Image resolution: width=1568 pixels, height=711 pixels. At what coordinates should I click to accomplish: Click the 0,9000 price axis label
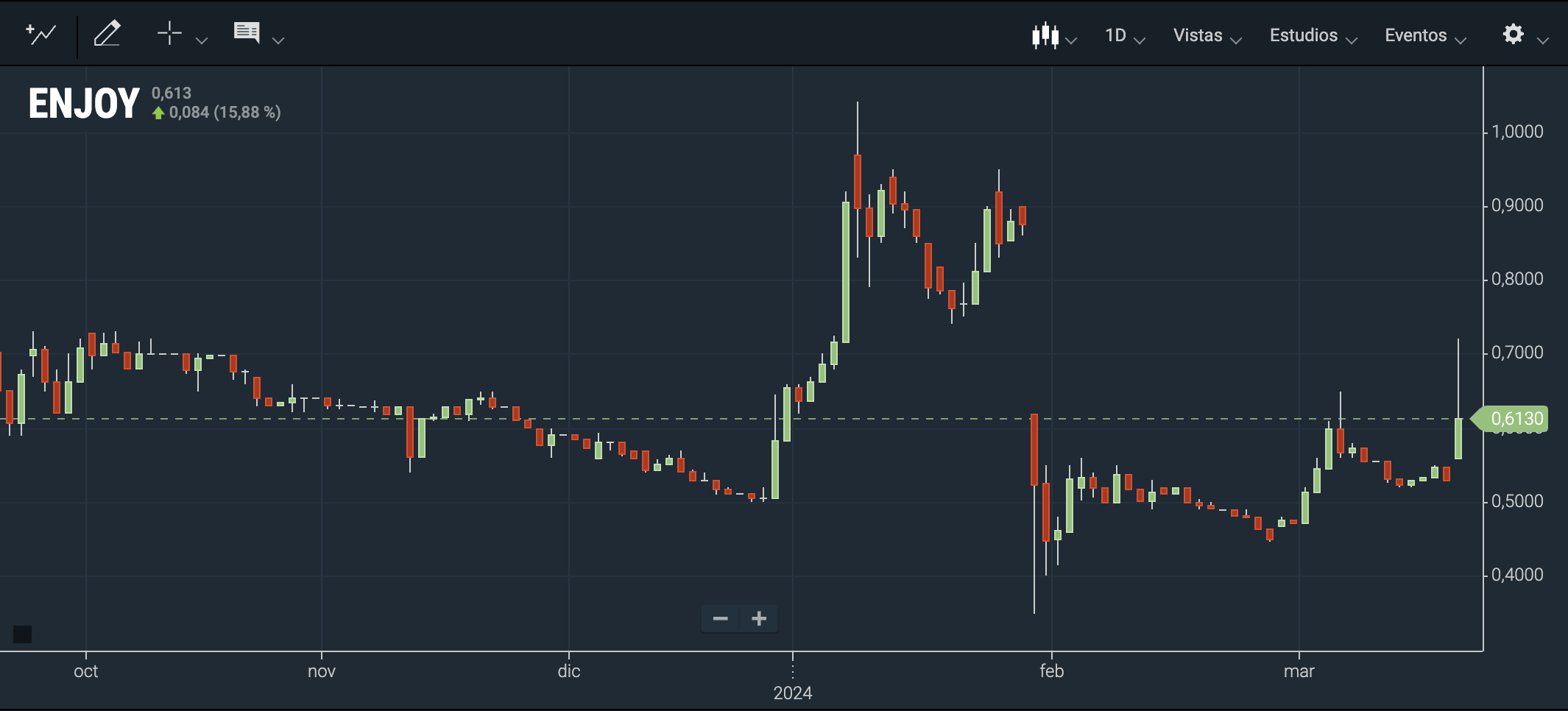pyautogui.click(x=1517, y=205)
